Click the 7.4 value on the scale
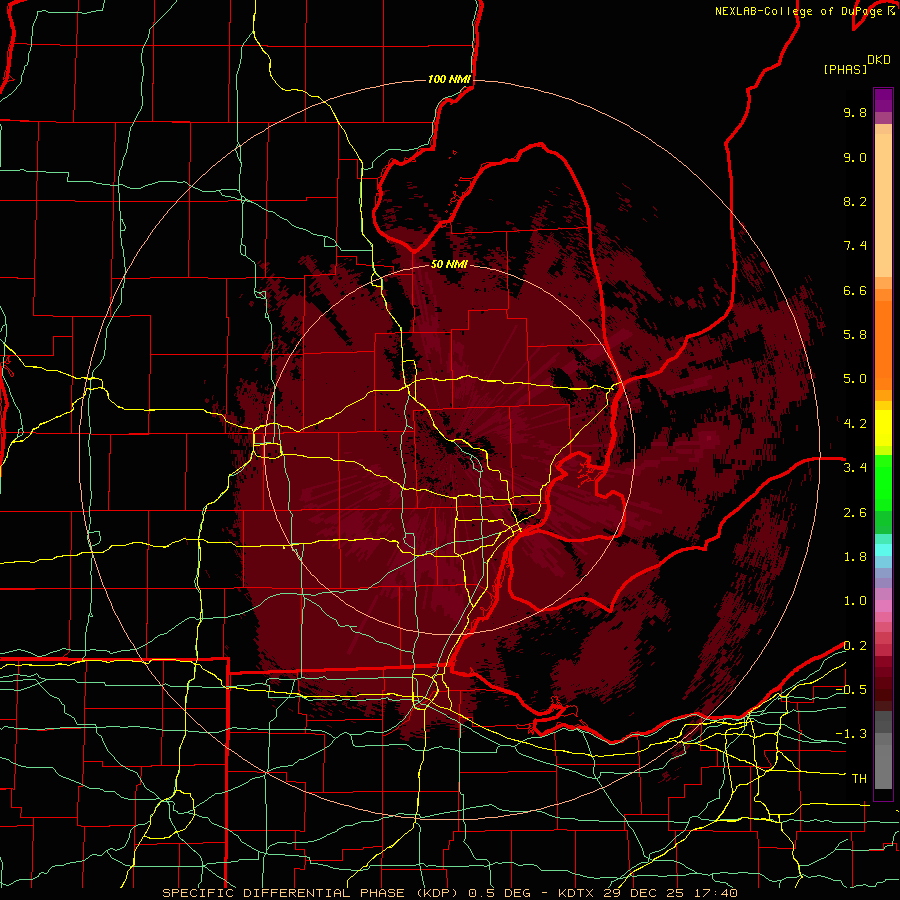900x900 pixels. click(x=855, y=246)
